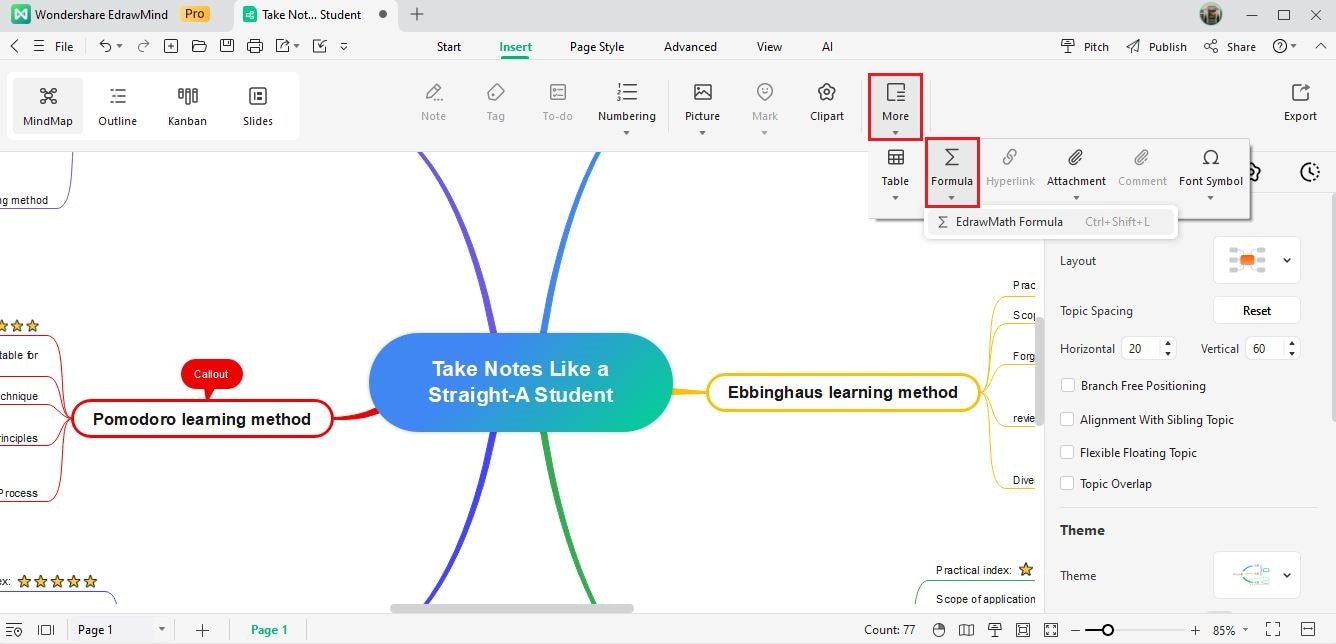
Task: Click the Reset topic spacing button
Action: tap(1257, 311)
